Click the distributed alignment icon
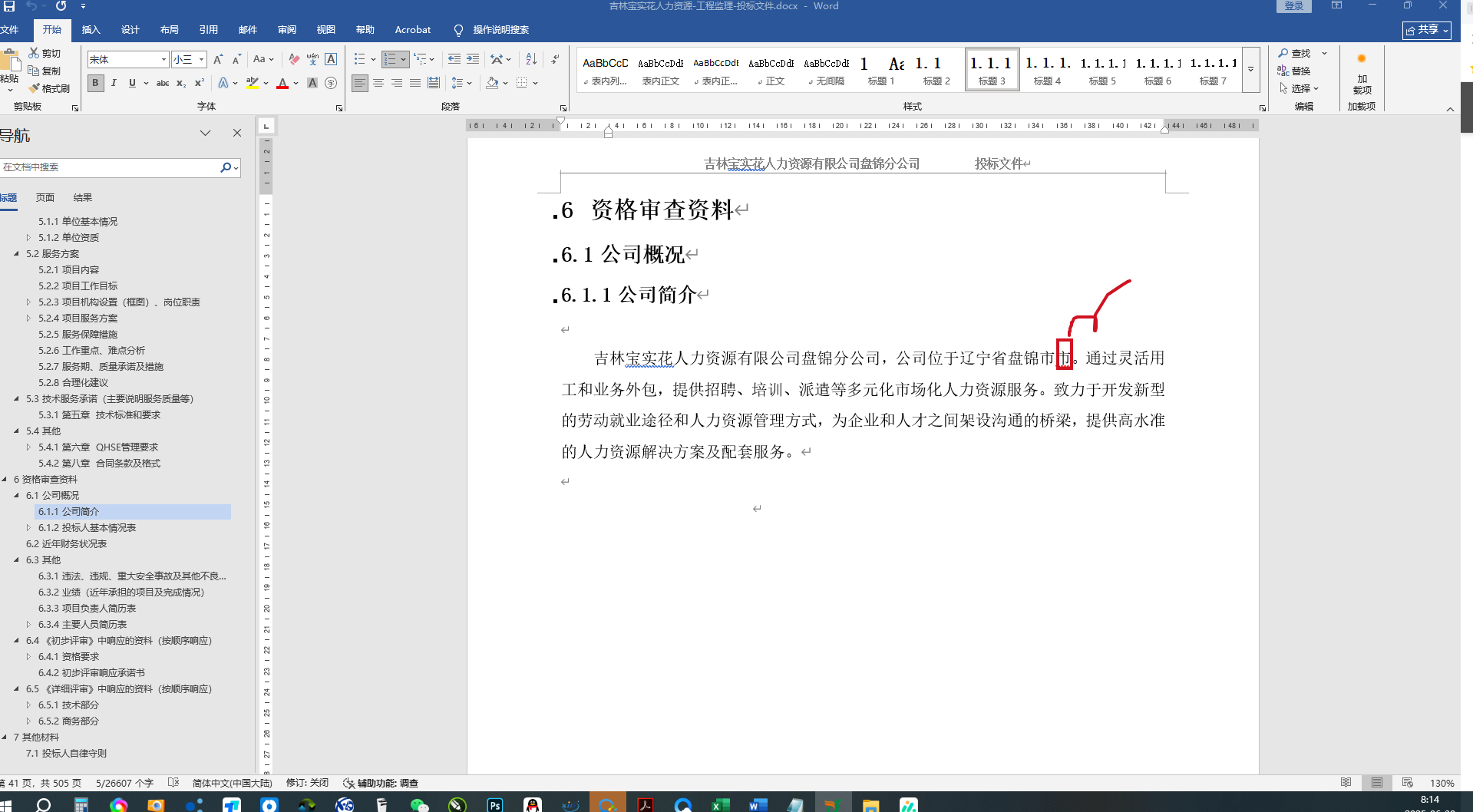The image size is (1473, 812). (x=434, y=83)
